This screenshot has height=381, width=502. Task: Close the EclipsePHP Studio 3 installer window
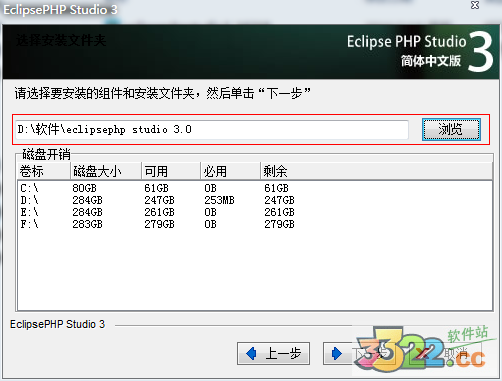(x=475, y=5)
